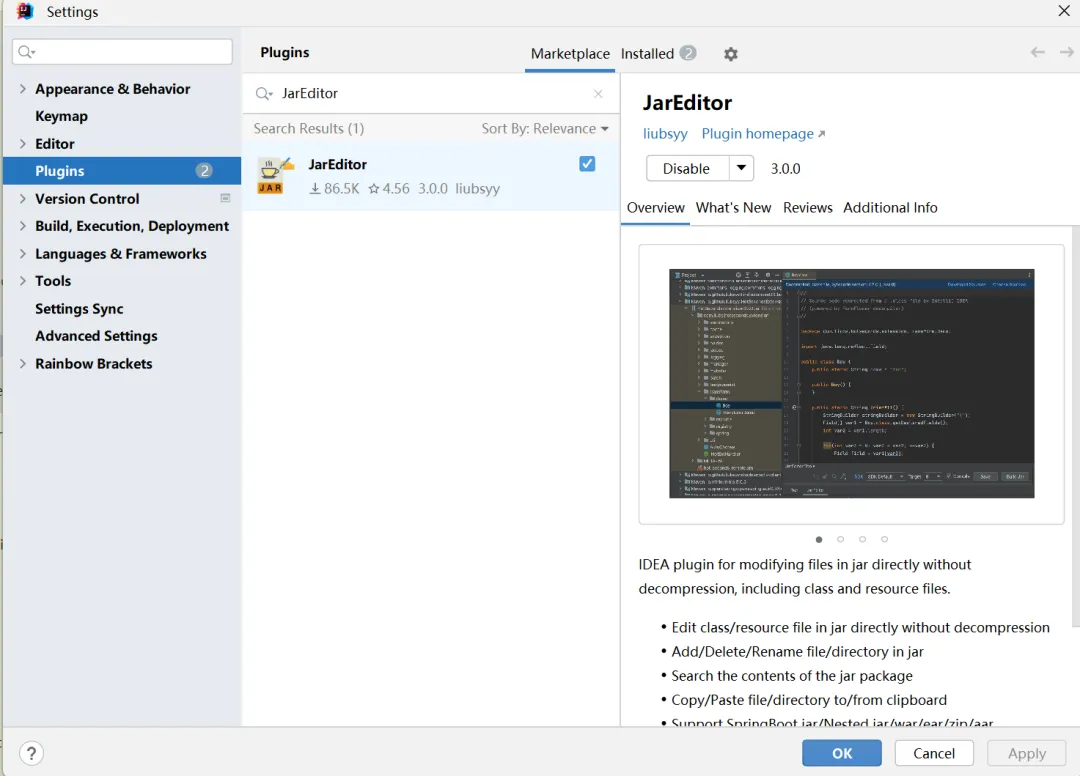This screenshot has width=1080, height=776.
Task: Click the IntelliJ IDEA logo in title bar
Action: (25, 11)
